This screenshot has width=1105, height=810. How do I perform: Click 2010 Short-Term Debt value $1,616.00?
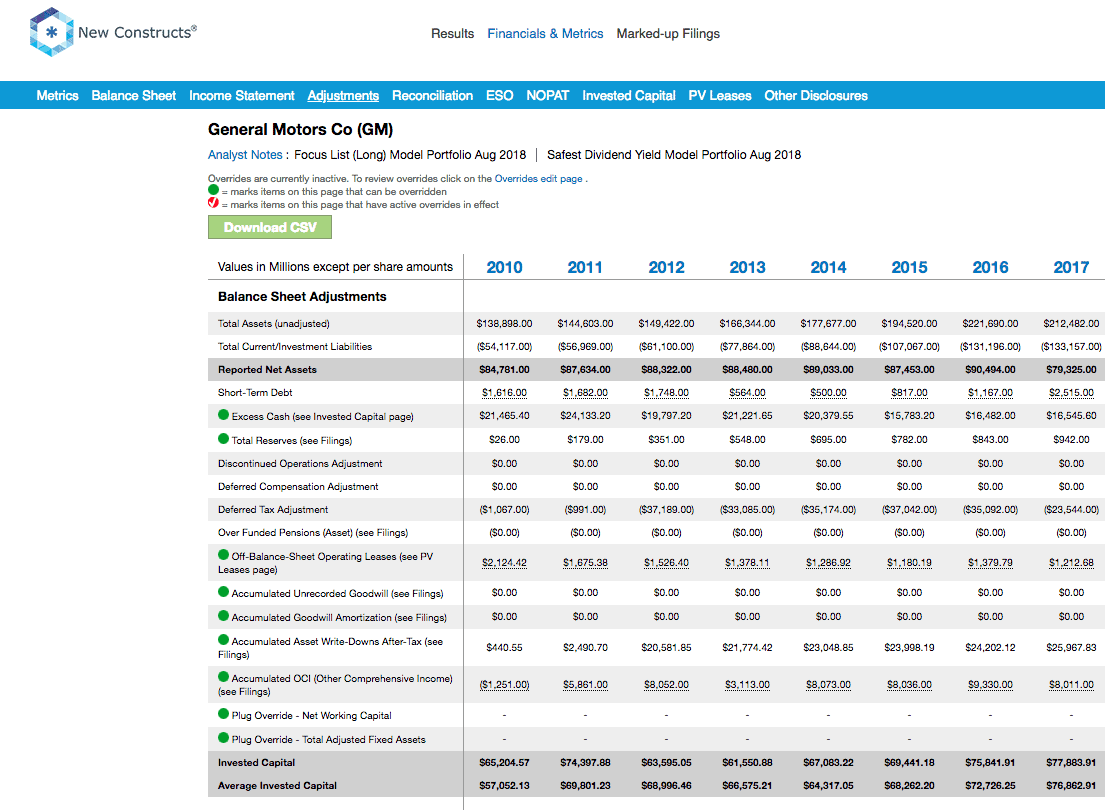505,393
